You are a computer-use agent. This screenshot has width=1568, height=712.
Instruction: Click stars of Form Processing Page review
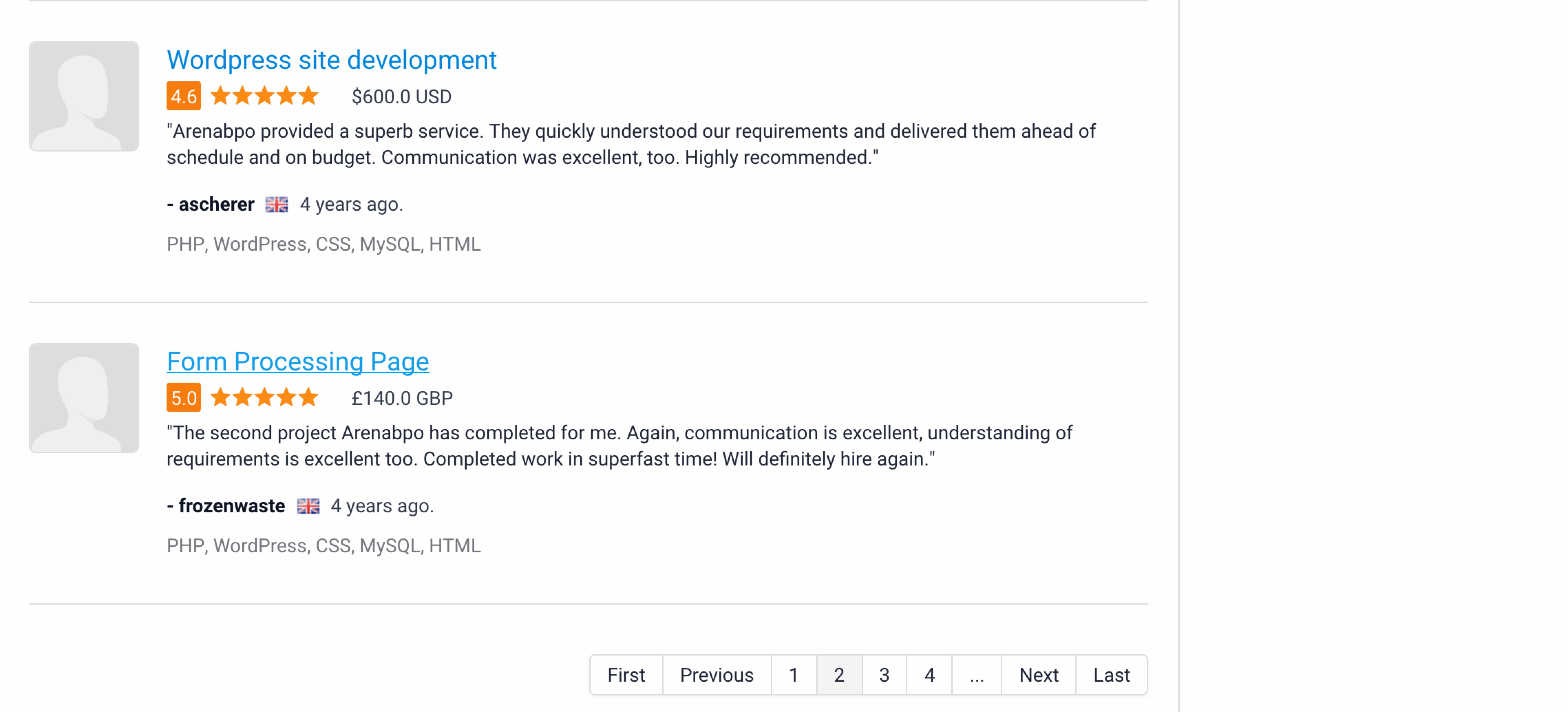click(x=264, y=397)
